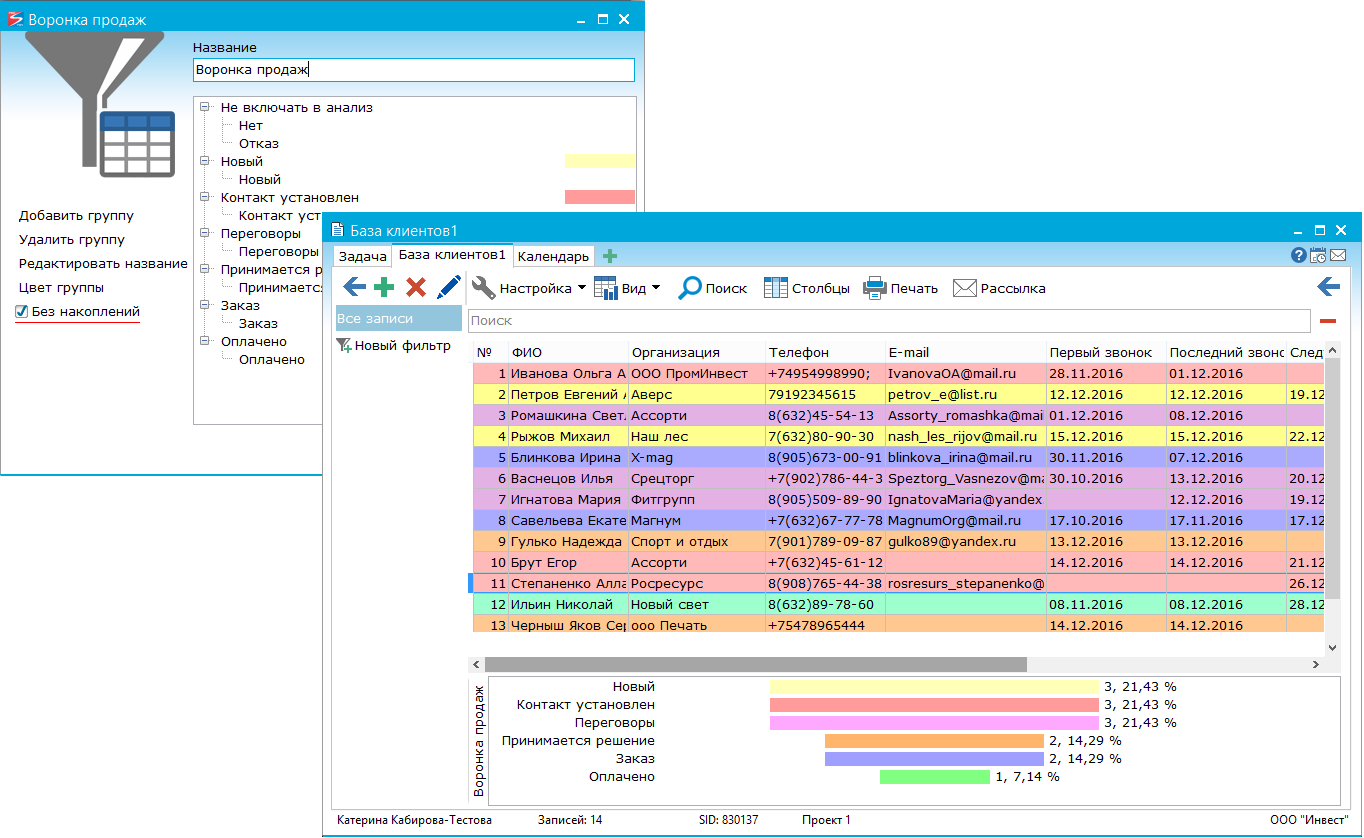This screenshot has height=838, width=1364.
Task: Open help question mark icon
Action: click(1299, 256)
